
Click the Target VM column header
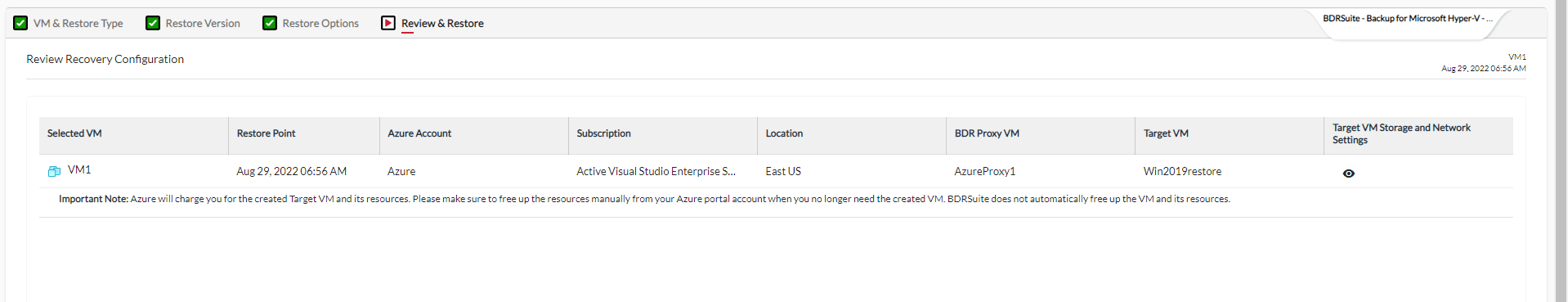pyautogui.click(x=1230, y=136)
